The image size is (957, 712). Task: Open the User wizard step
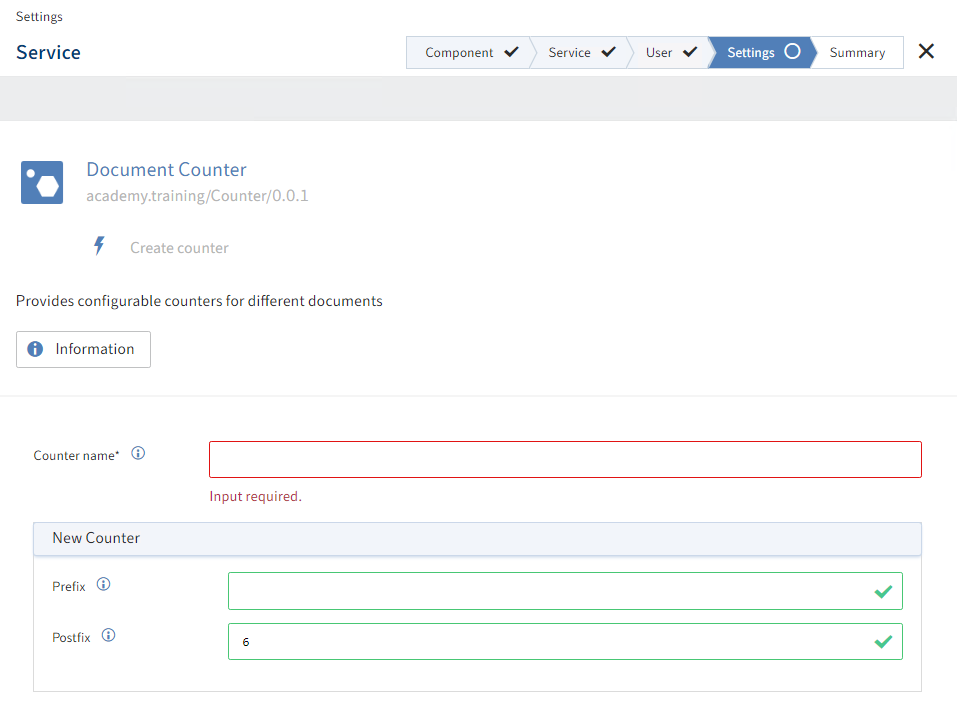coord(669,53)
